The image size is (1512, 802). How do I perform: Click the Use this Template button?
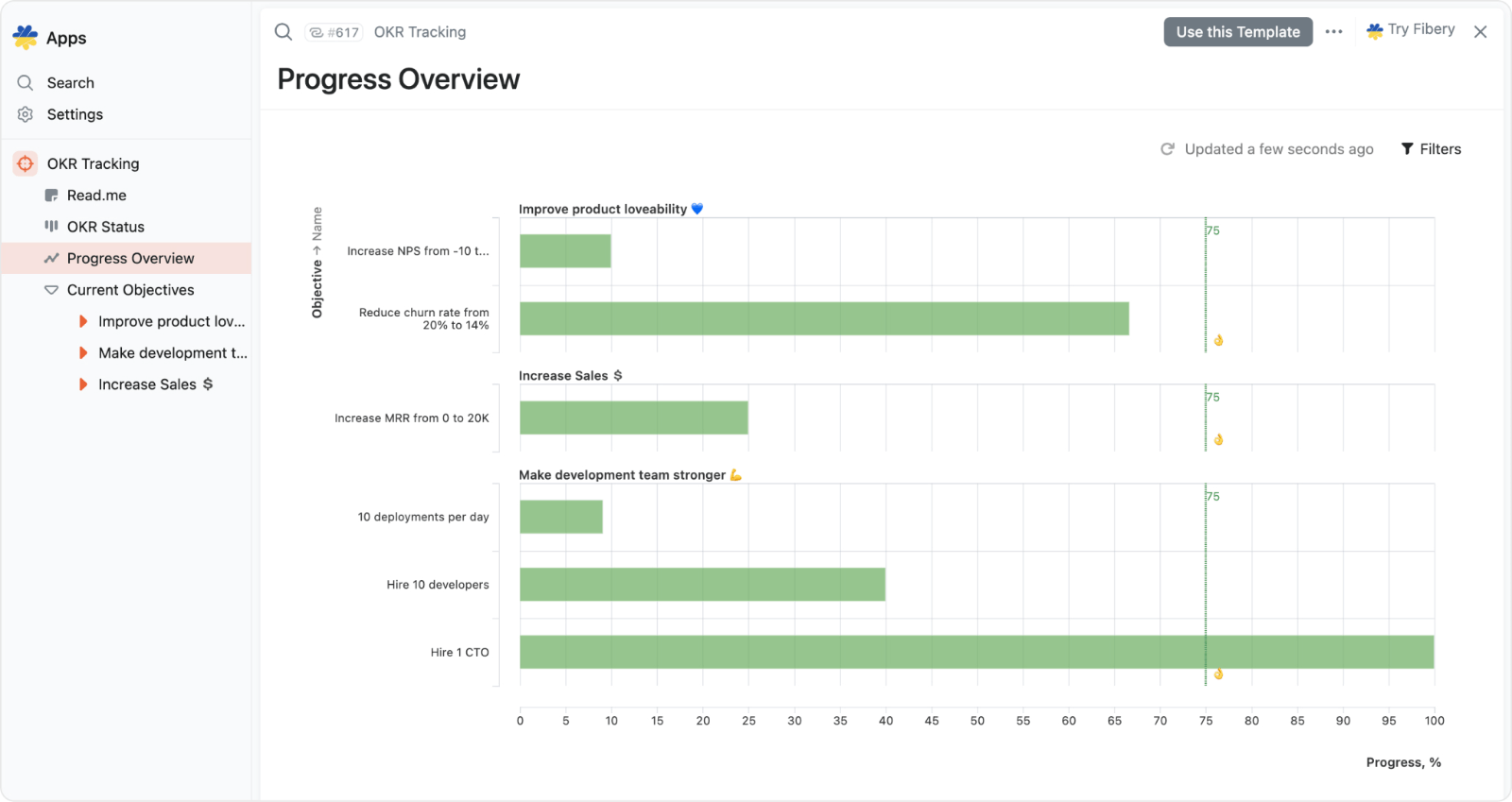pos(1237,32)
